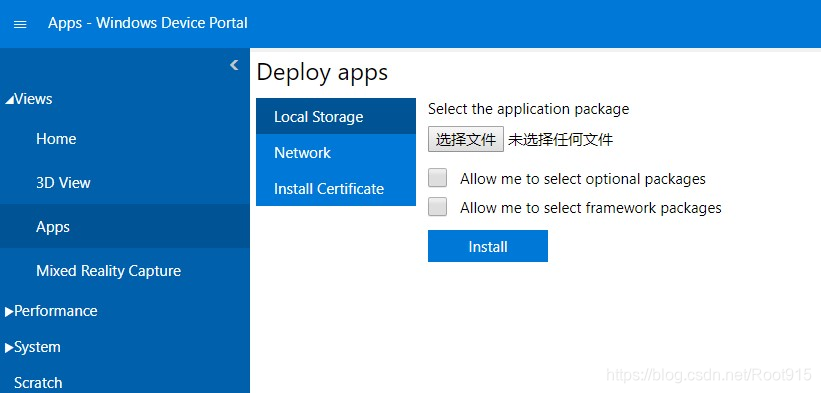
Task: Click 'Select the application package' label
Action: [528, 109]
